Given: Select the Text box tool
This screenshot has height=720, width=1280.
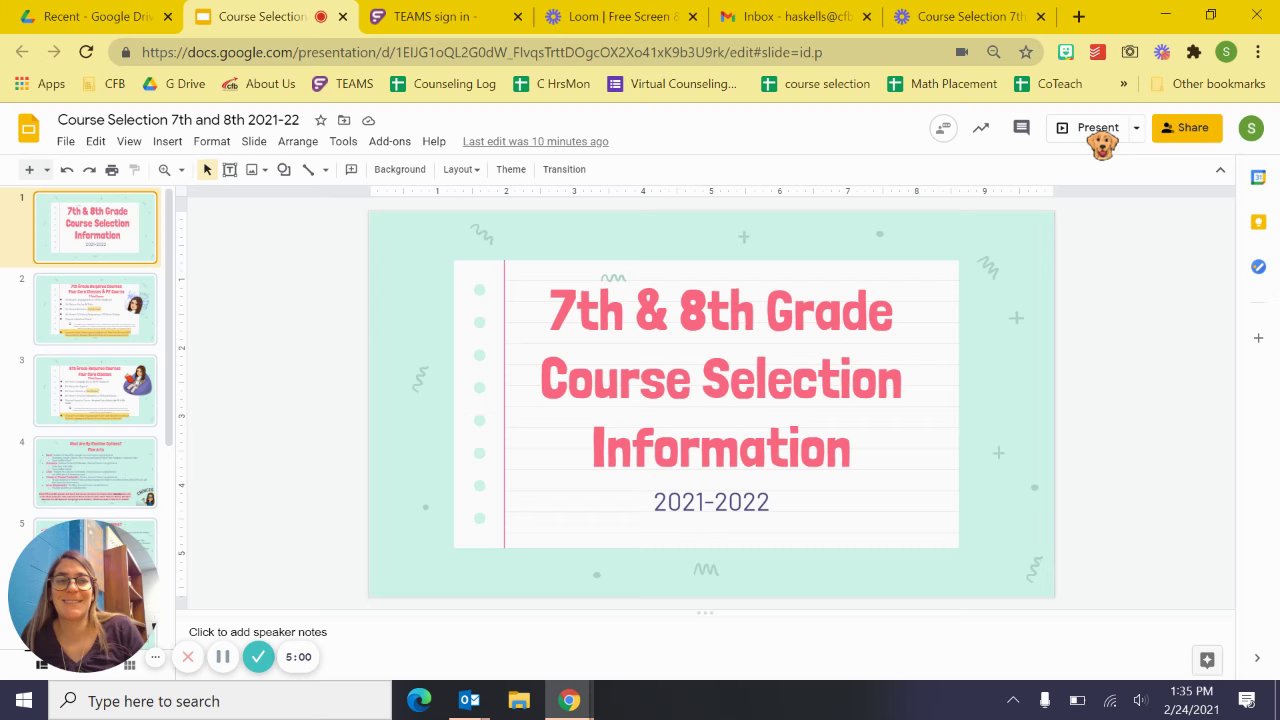Looking at the screenshot, I should (x=229, y=170).
